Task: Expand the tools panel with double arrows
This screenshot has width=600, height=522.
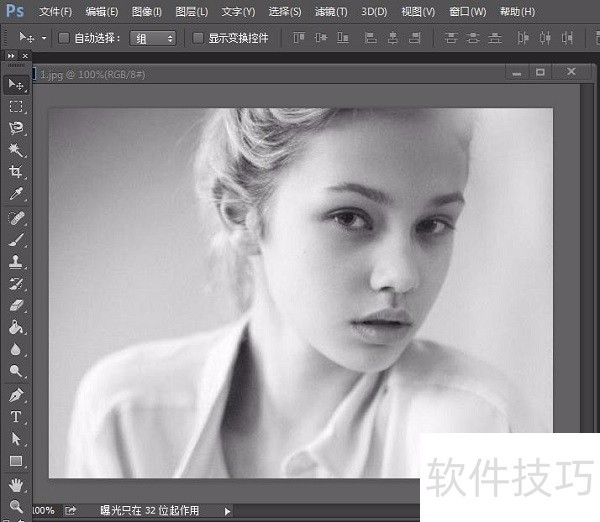Action: point(11,56)
